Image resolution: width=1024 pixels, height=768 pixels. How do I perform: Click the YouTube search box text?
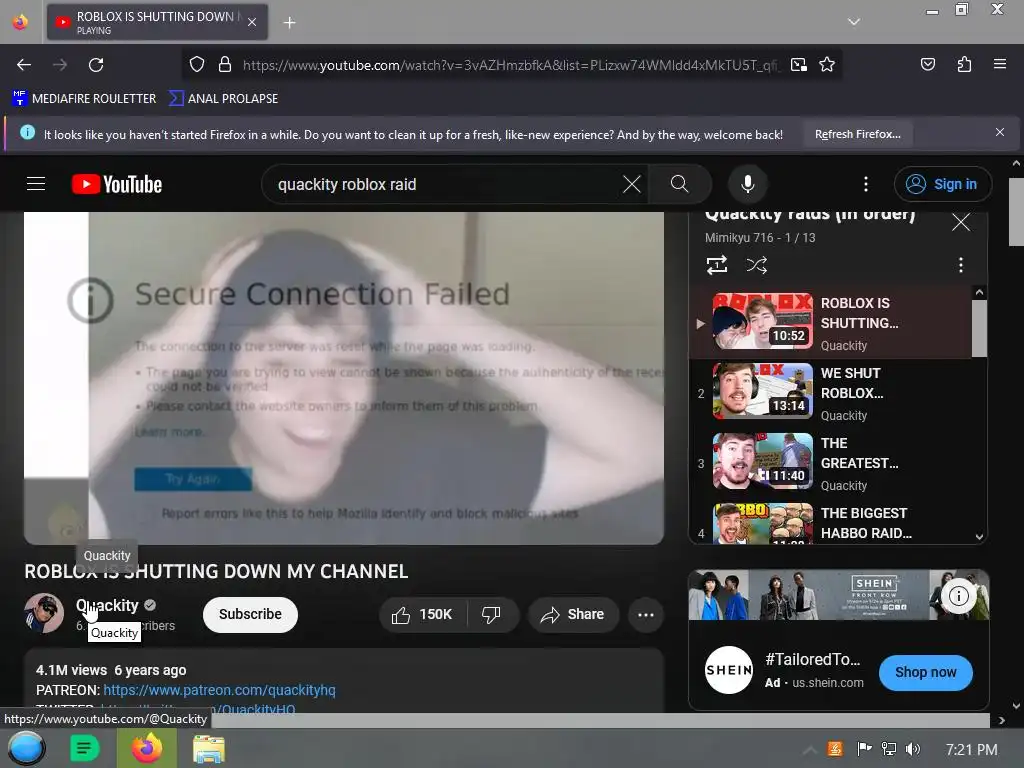347,185
